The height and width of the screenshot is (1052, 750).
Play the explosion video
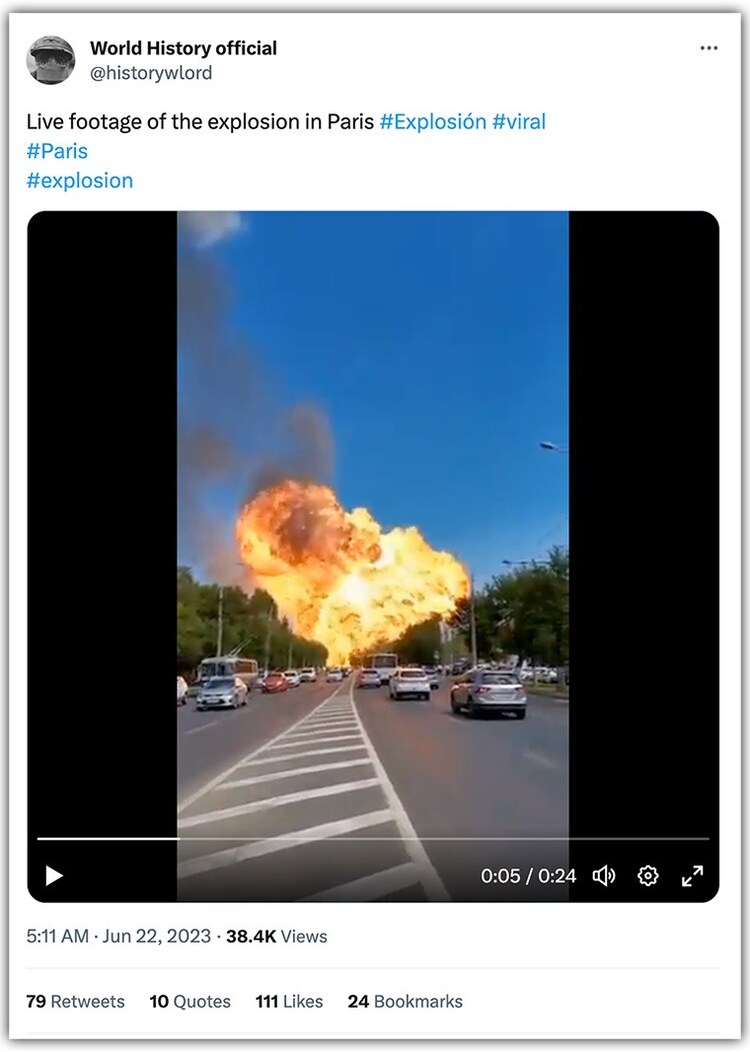[54, 876]
